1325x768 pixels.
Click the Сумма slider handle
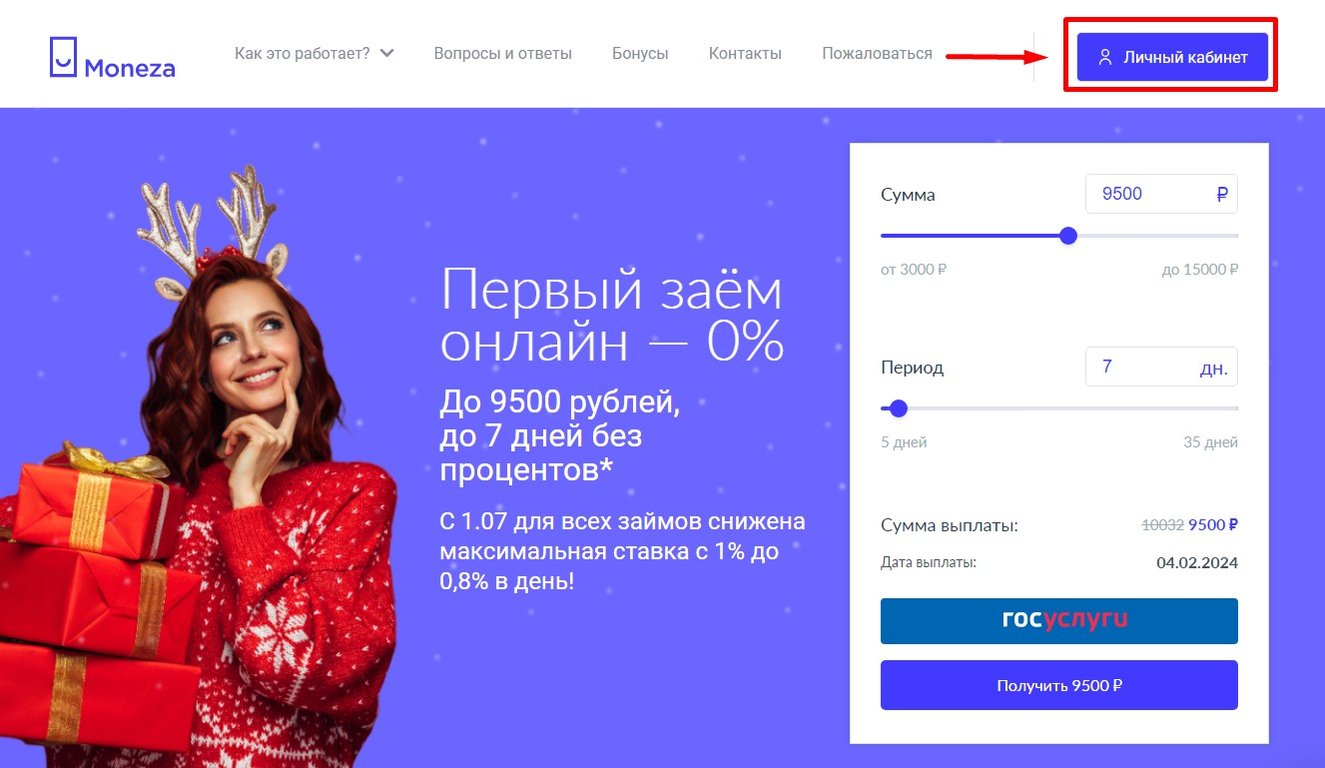point(1068,236)
